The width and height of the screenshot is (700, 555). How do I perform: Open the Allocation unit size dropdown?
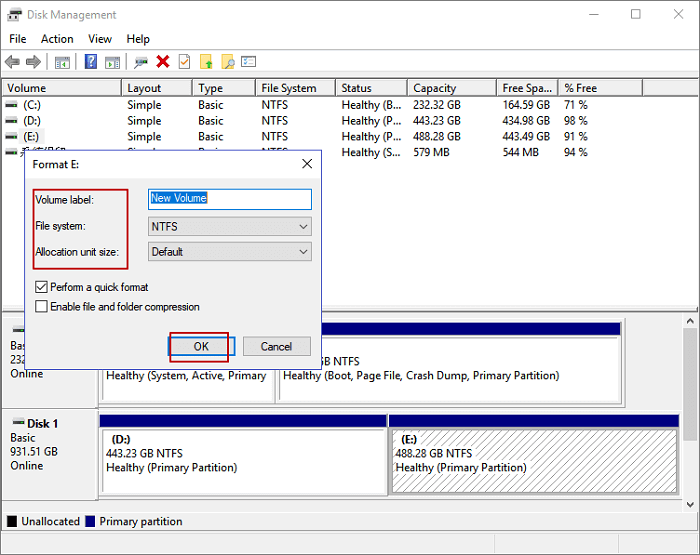coord(229,252)
